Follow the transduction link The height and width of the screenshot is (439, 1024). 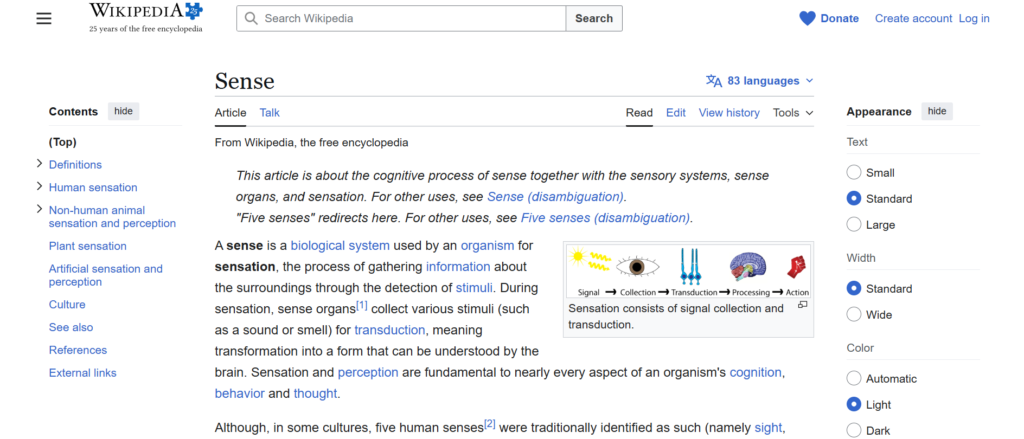click(x=390, y=330)
